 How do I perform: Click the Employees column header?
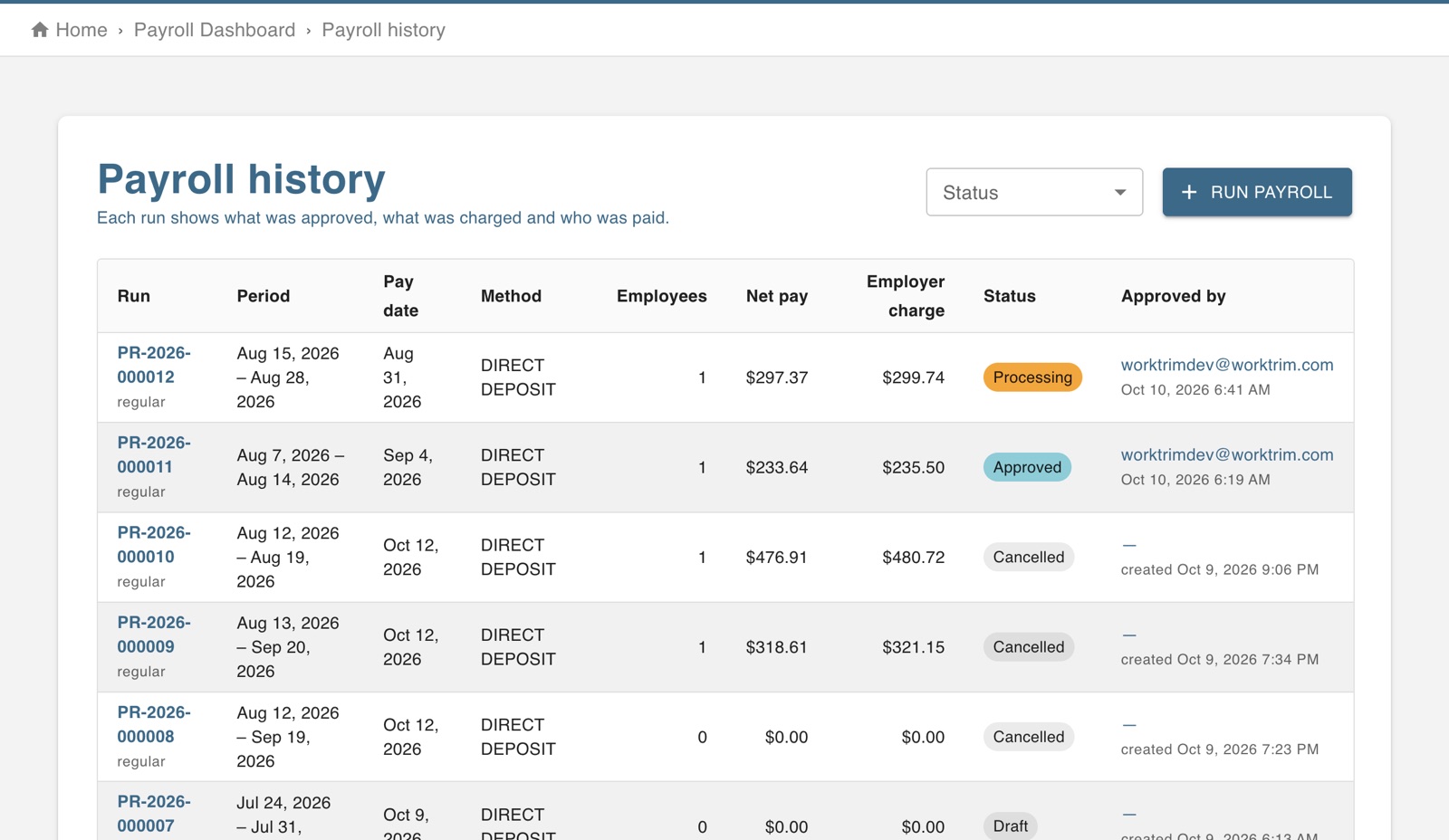click(662, 296)
